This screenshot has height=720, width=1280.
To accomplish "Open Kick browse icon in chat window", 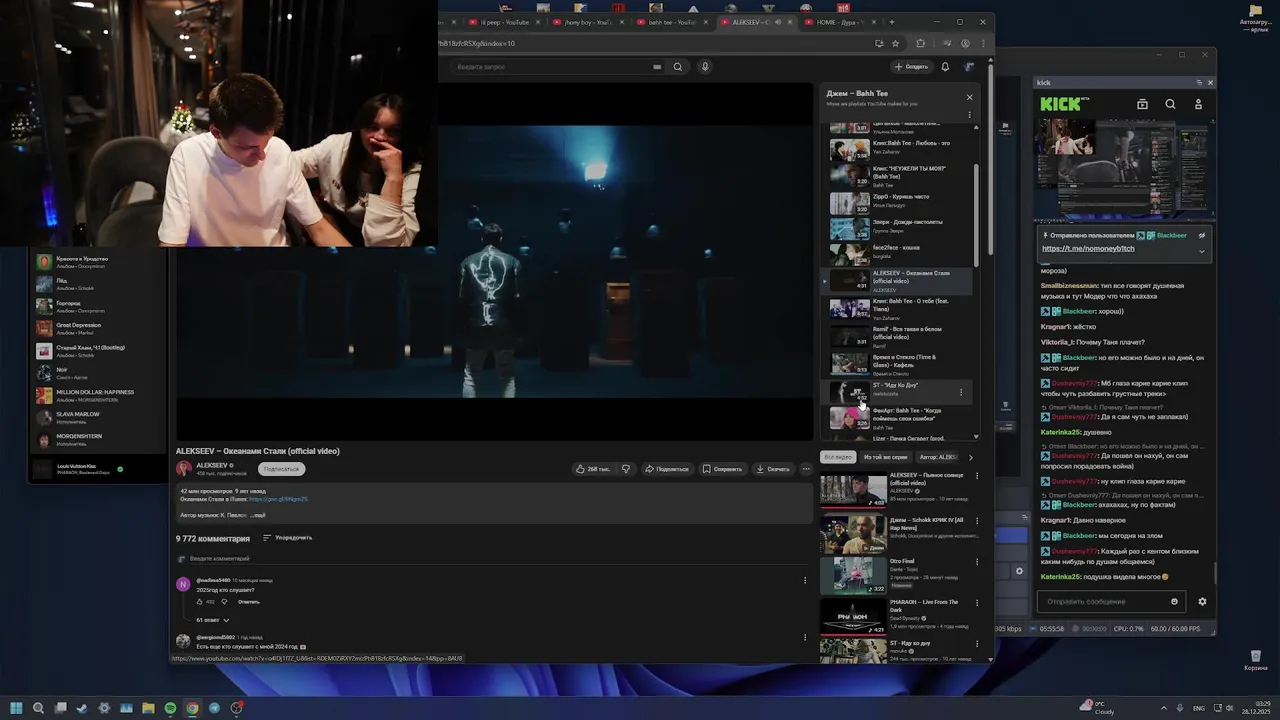I will pyautogui.click(x=1142, y=104).
